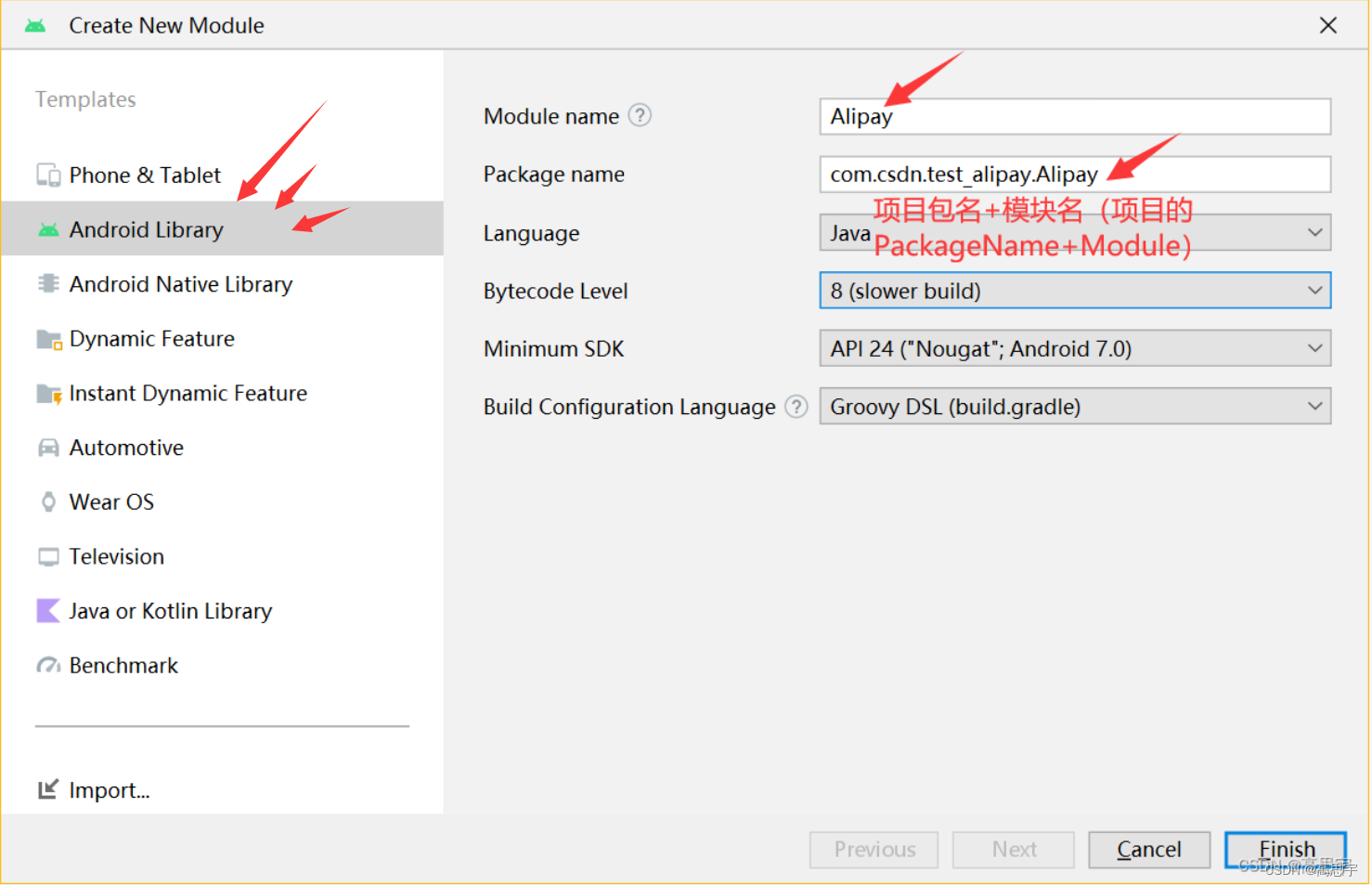Viewport: 1372px width, 885px height.
Task: Click the Kotlin Library purple icon
Action: pos(48,611)
